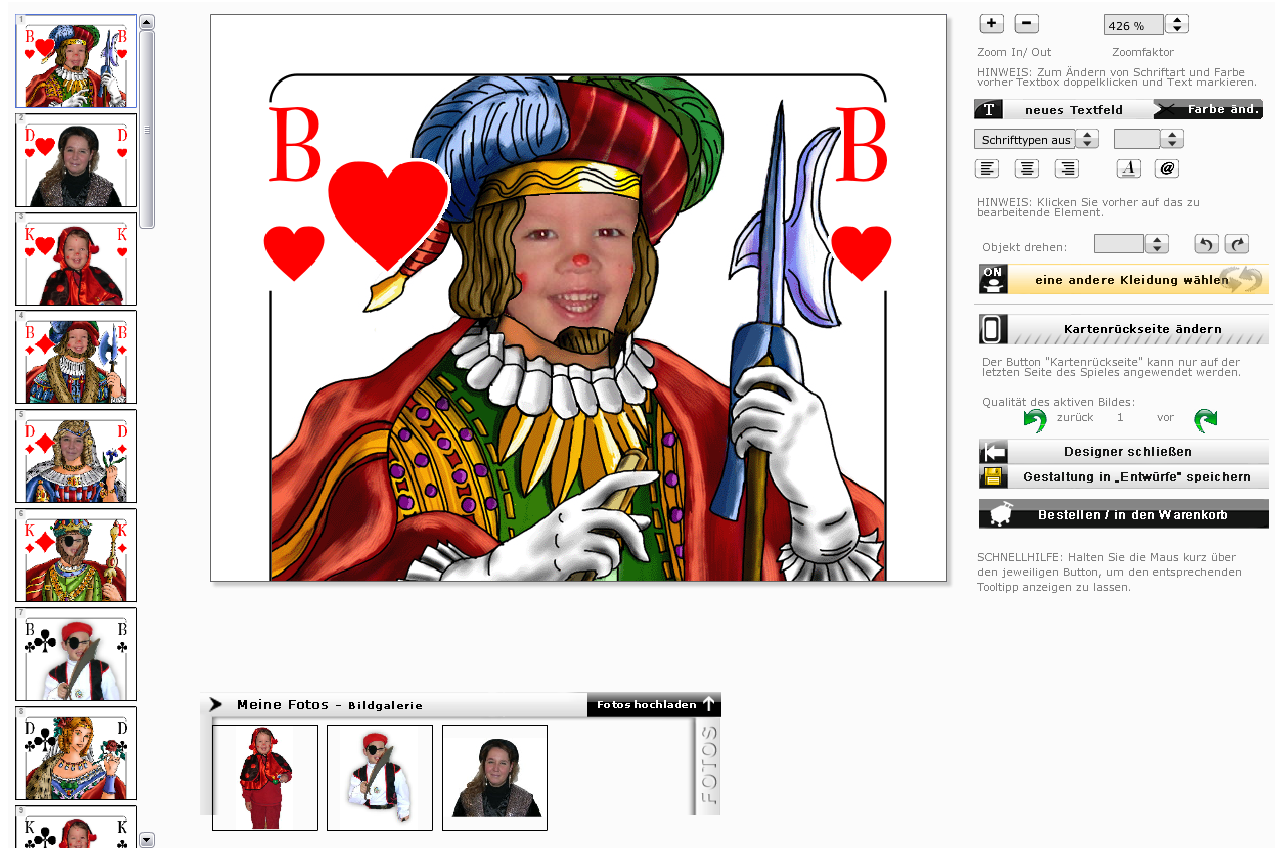Select the red-costume child photo in gallery
The image size is (1280, 848).
(x=265, y=778)
